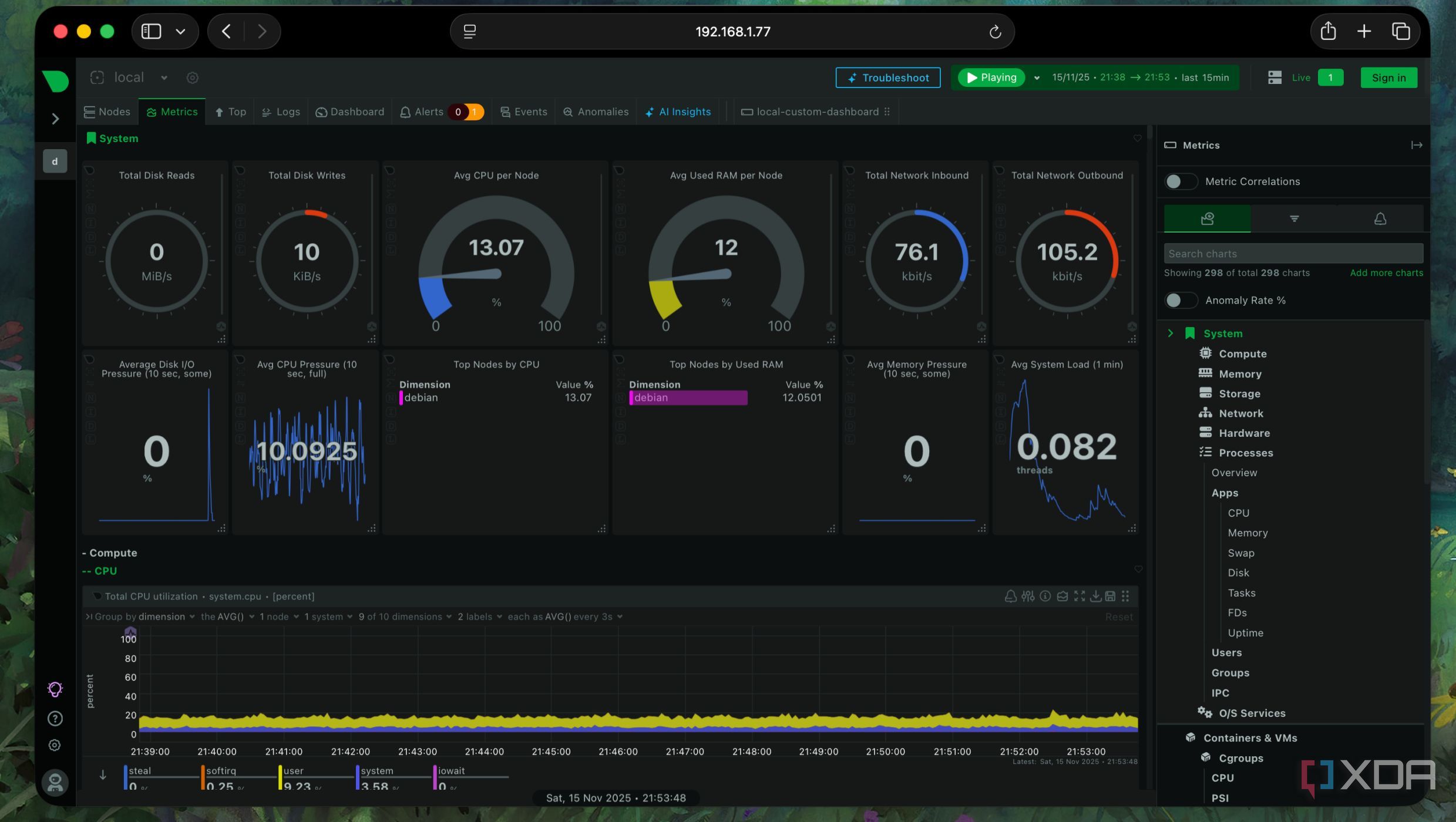Viewport: 1456px width, 822px height.
Task: Open the Logs tab
Action: (281, 112)
